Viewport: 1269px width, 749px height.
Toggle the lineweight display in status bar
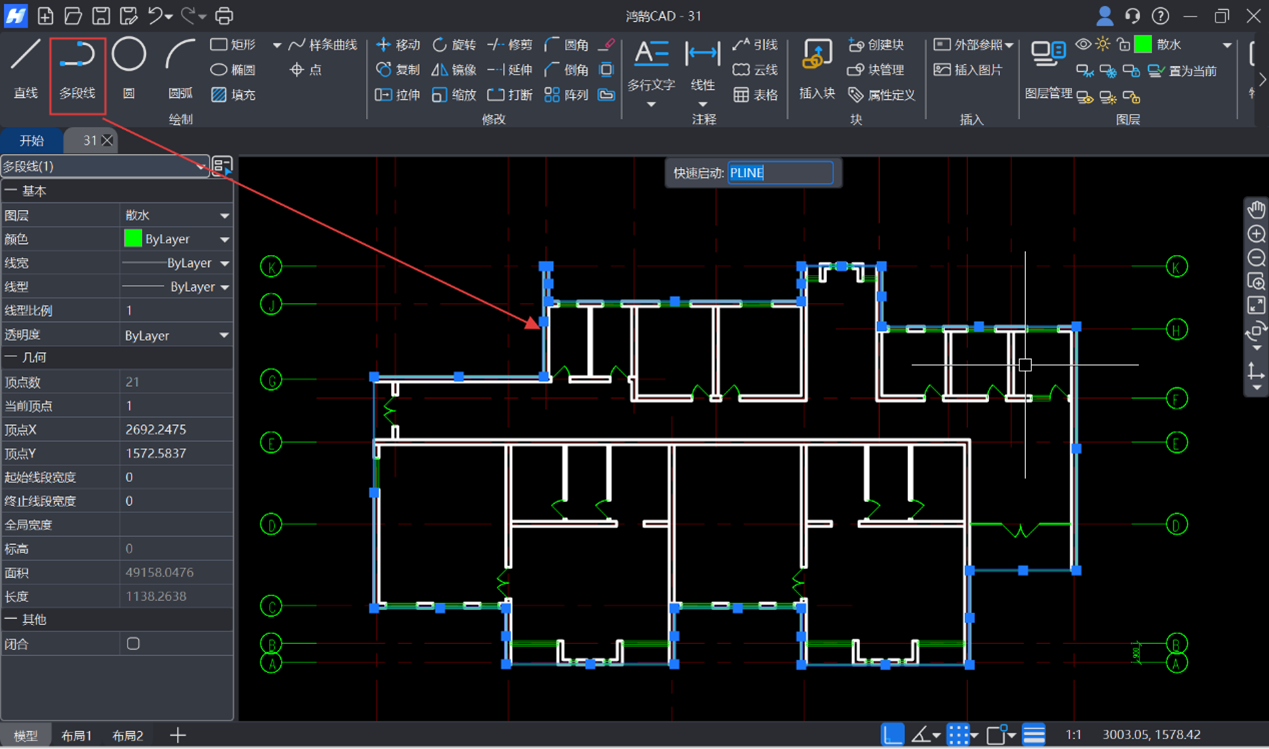coord(1033,735)
